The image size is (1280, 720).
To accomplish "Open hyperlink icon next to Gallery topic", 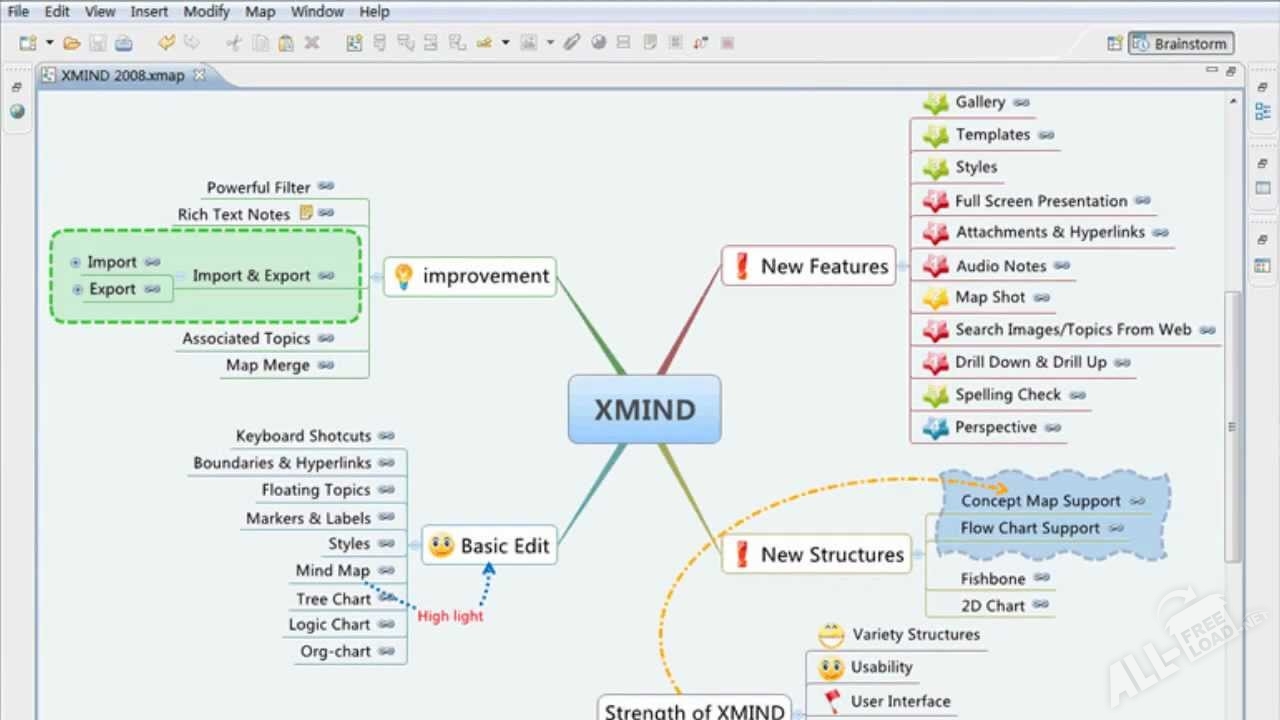I will tap(1021, 102).
